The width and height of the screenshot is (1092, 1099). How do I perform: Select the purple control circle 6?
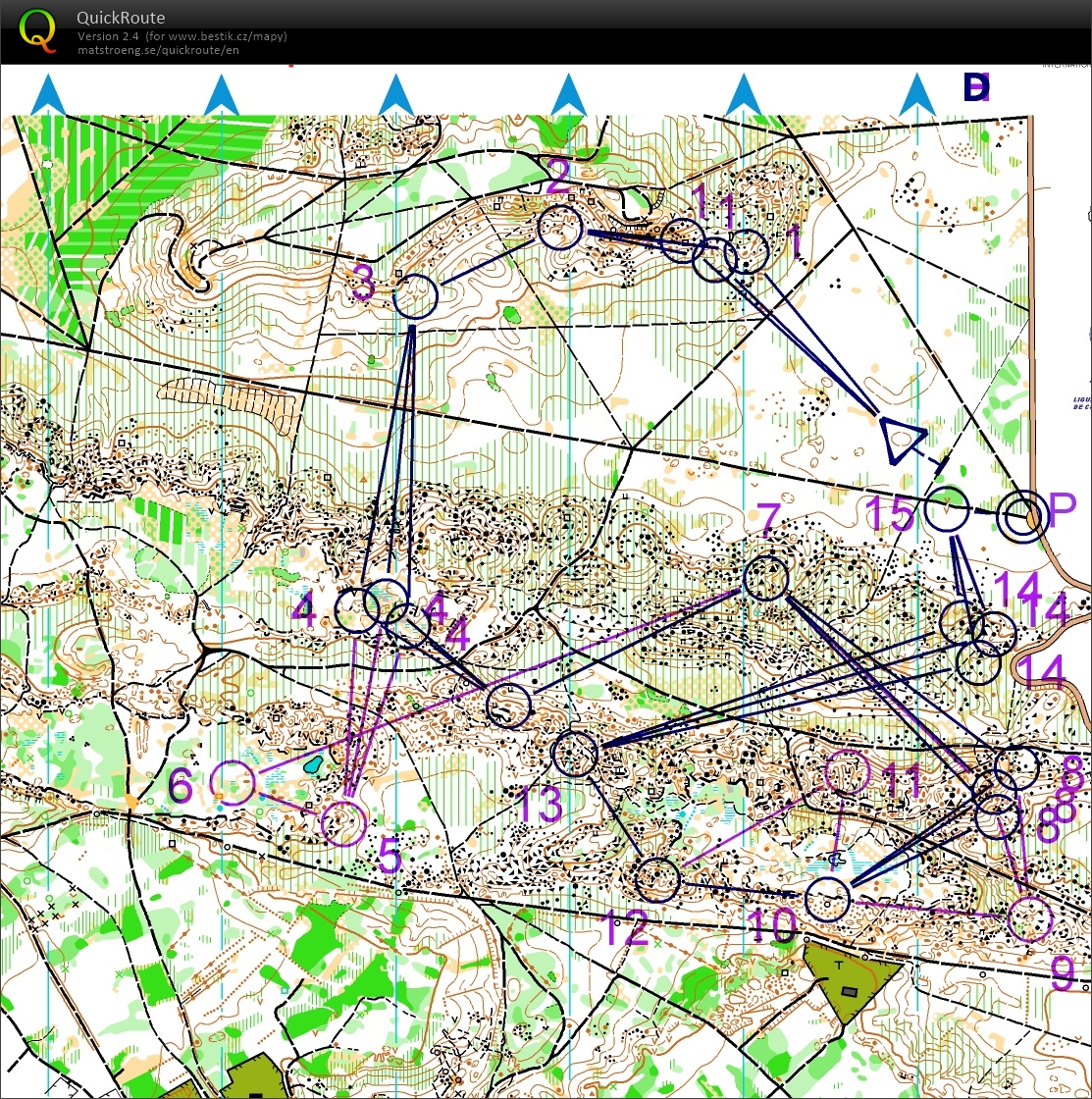tap(234, 782)
